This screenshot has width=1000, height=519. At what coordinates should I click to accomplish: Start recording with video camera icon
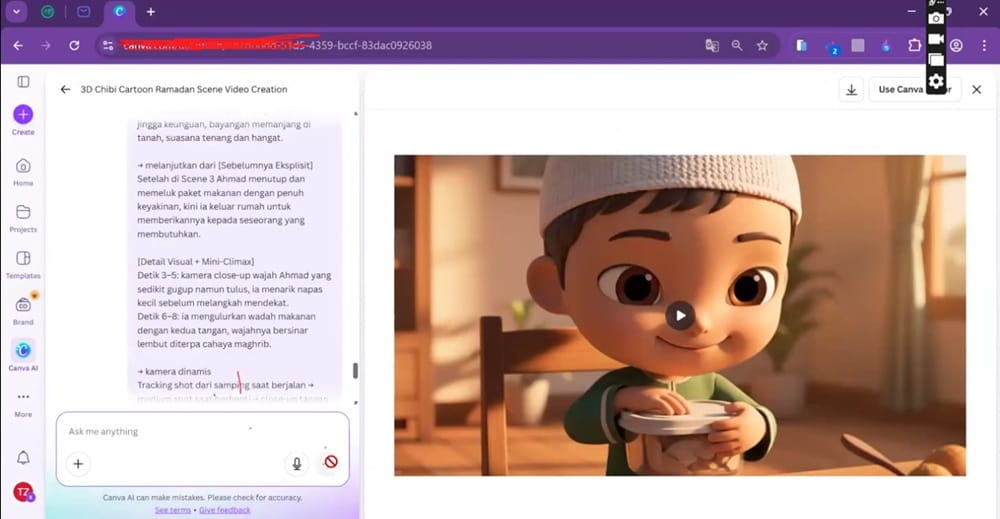[x=936, y=39]
